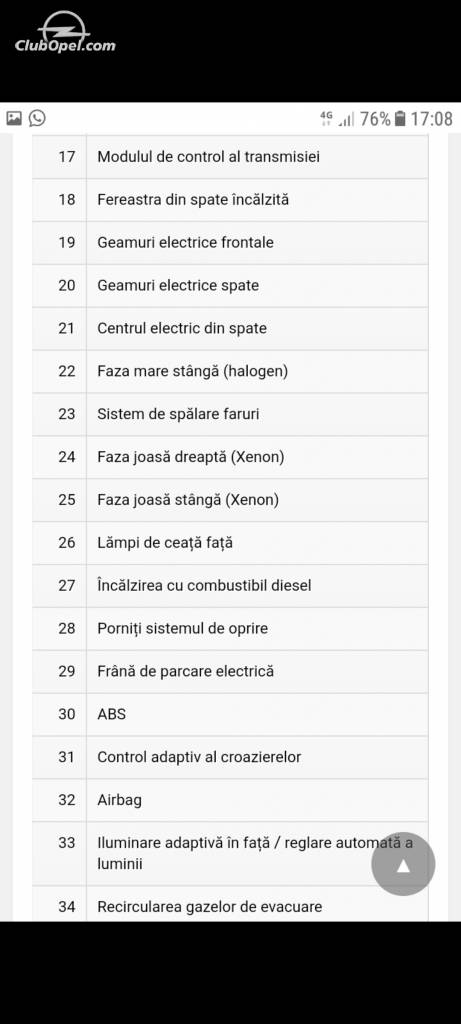Open the WhatsApp notification icon
461x1024 pixels.
[37, 118]
